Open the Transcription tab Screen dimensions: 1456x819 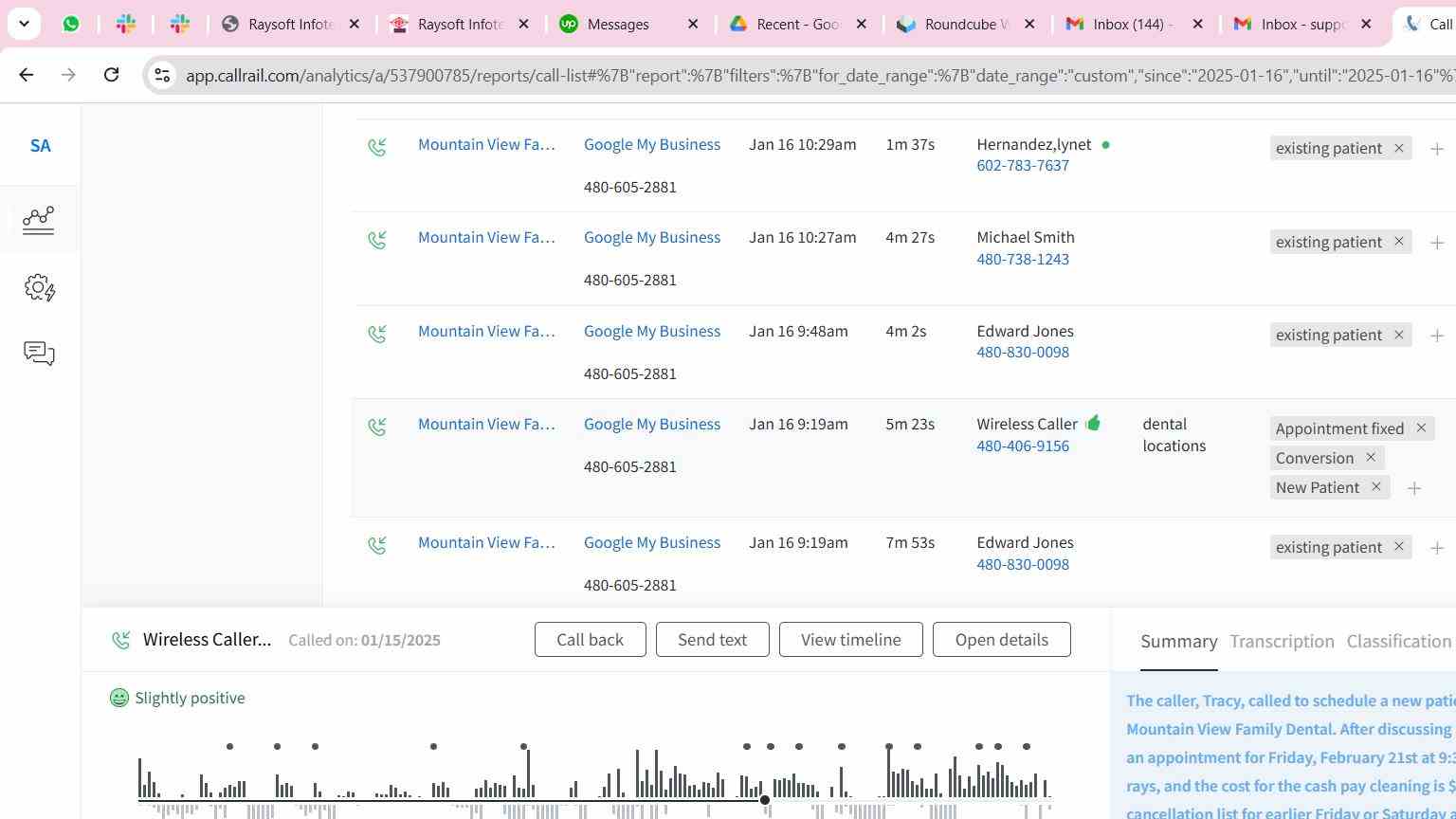(1282, 642)
